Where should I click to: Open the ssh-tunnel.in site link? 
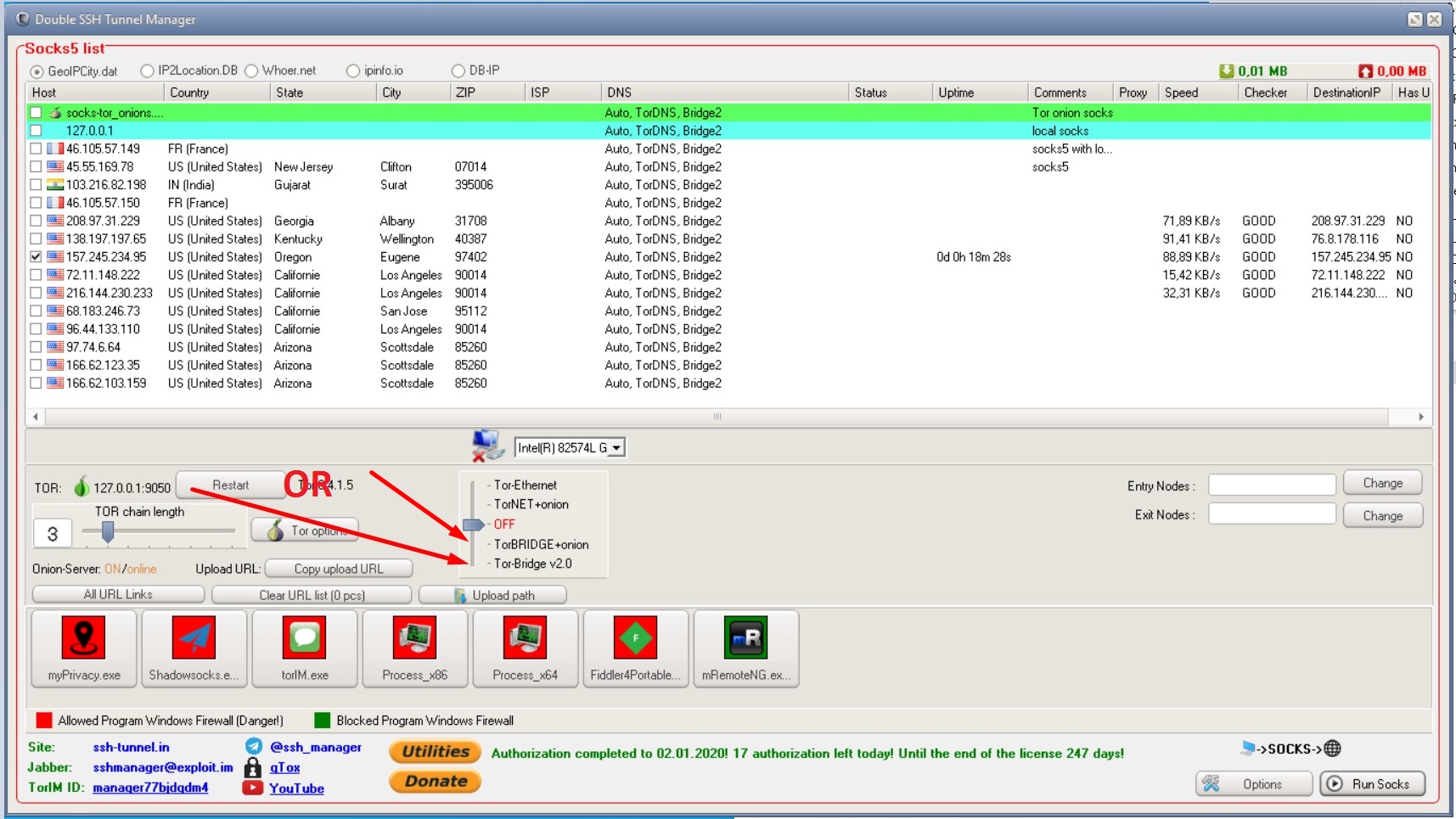click(x=131, y=747)
